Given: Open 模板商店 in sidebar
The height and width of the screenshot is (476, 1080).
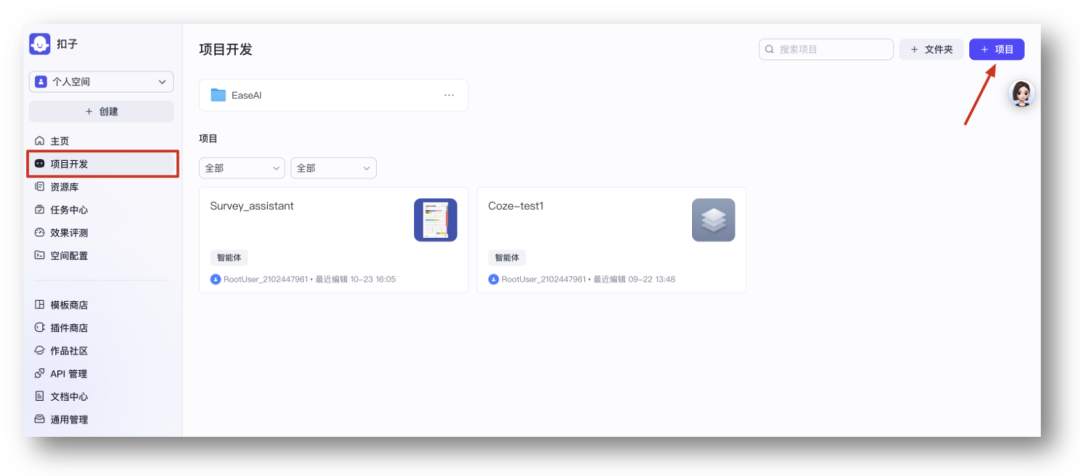Looking at the screenshot, I should [x=101, y=305].
